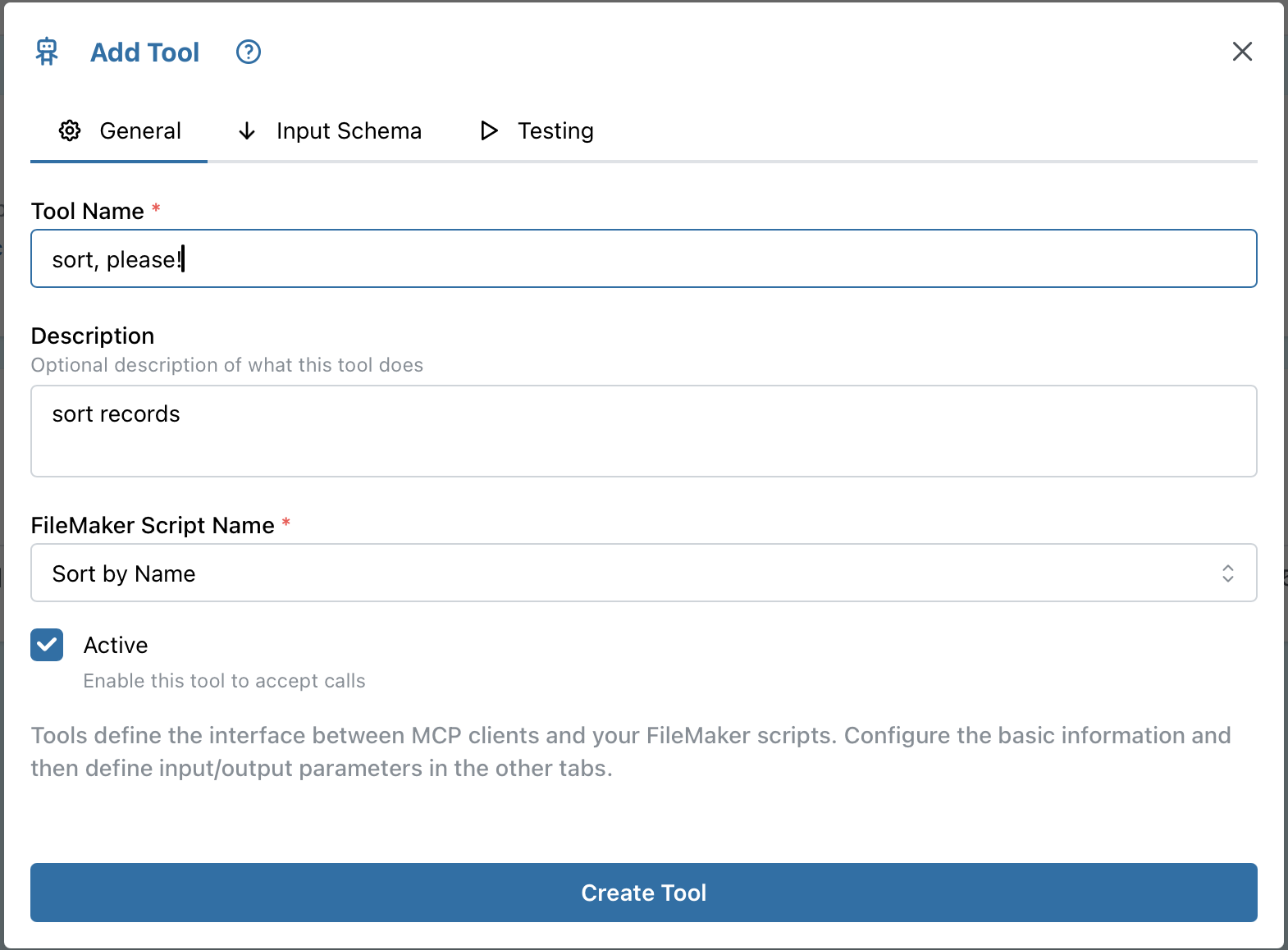
Task: Click the play triangle icon before Testing
Action: coord(489,131)
